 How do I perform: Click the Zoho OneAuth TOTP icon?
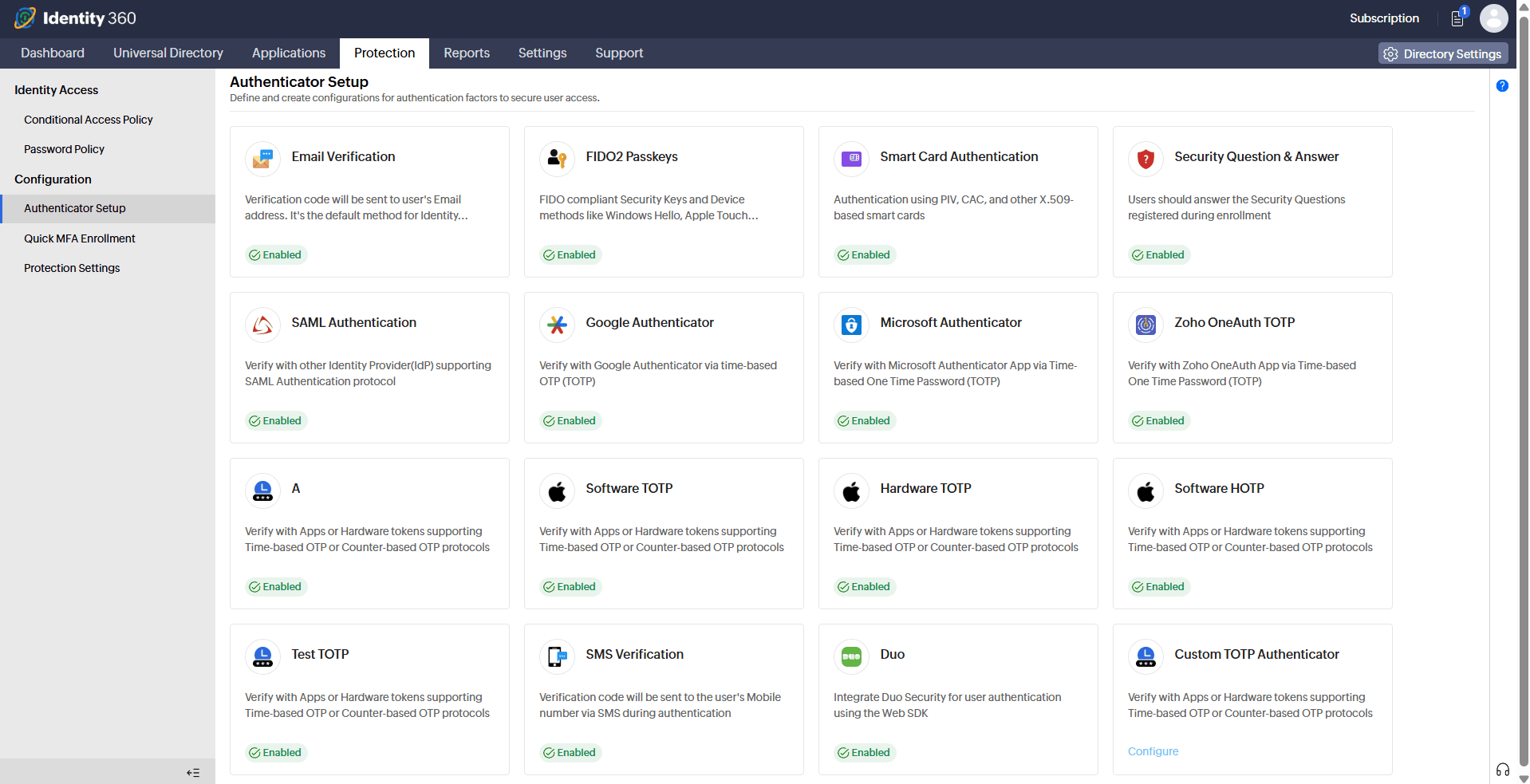tap(1146, 325)
